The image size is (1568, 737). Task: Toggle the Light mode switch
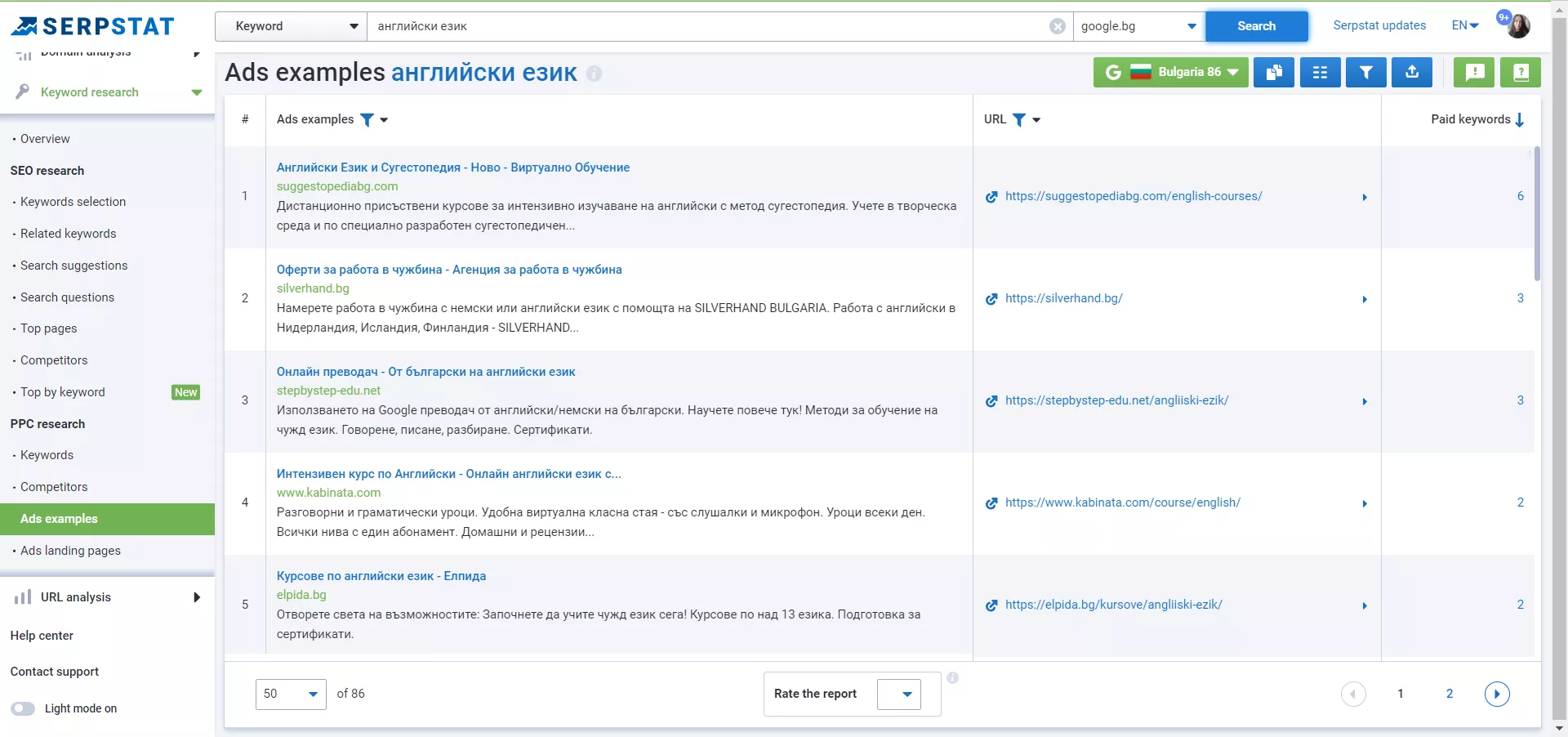(x=23, y=708)
